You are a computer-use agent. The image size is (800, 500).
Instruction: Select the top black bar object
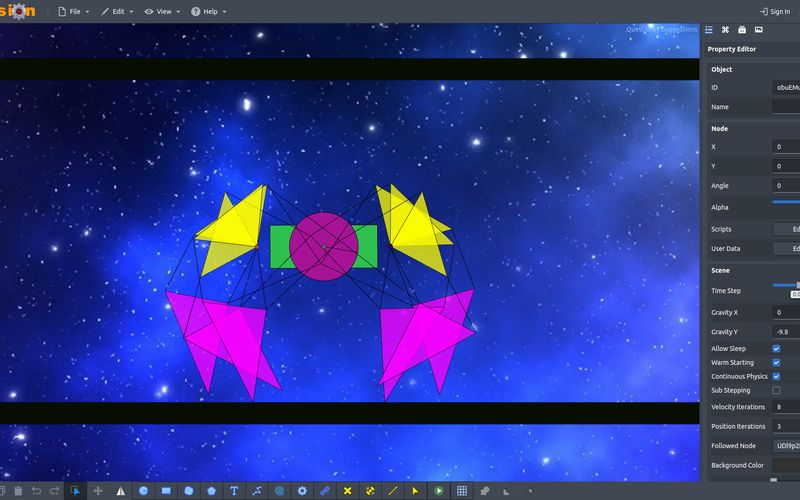(349, 69)
